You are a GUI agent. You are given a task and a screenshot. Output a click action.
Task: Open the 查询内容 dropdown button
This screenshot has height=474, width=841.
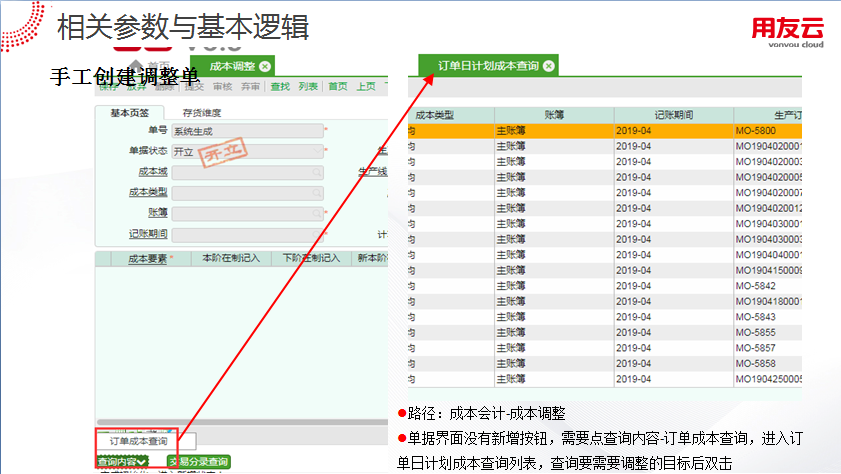[122, 461]
